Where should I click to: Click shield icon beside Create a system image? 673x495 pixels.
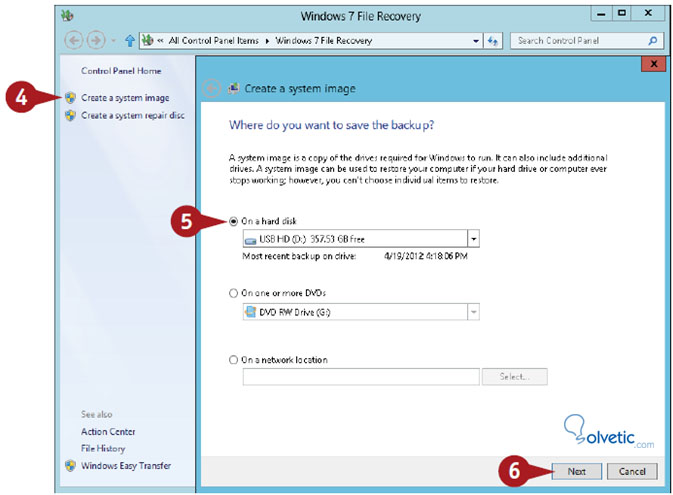tap(70, 98)
